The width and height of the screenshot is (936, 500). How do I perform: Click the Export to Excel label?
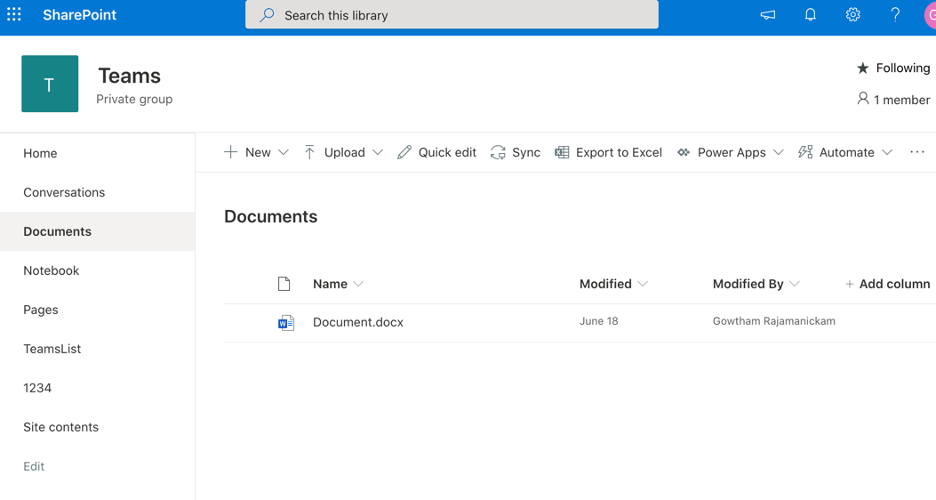pyautogui.click(x=619, y=152)
